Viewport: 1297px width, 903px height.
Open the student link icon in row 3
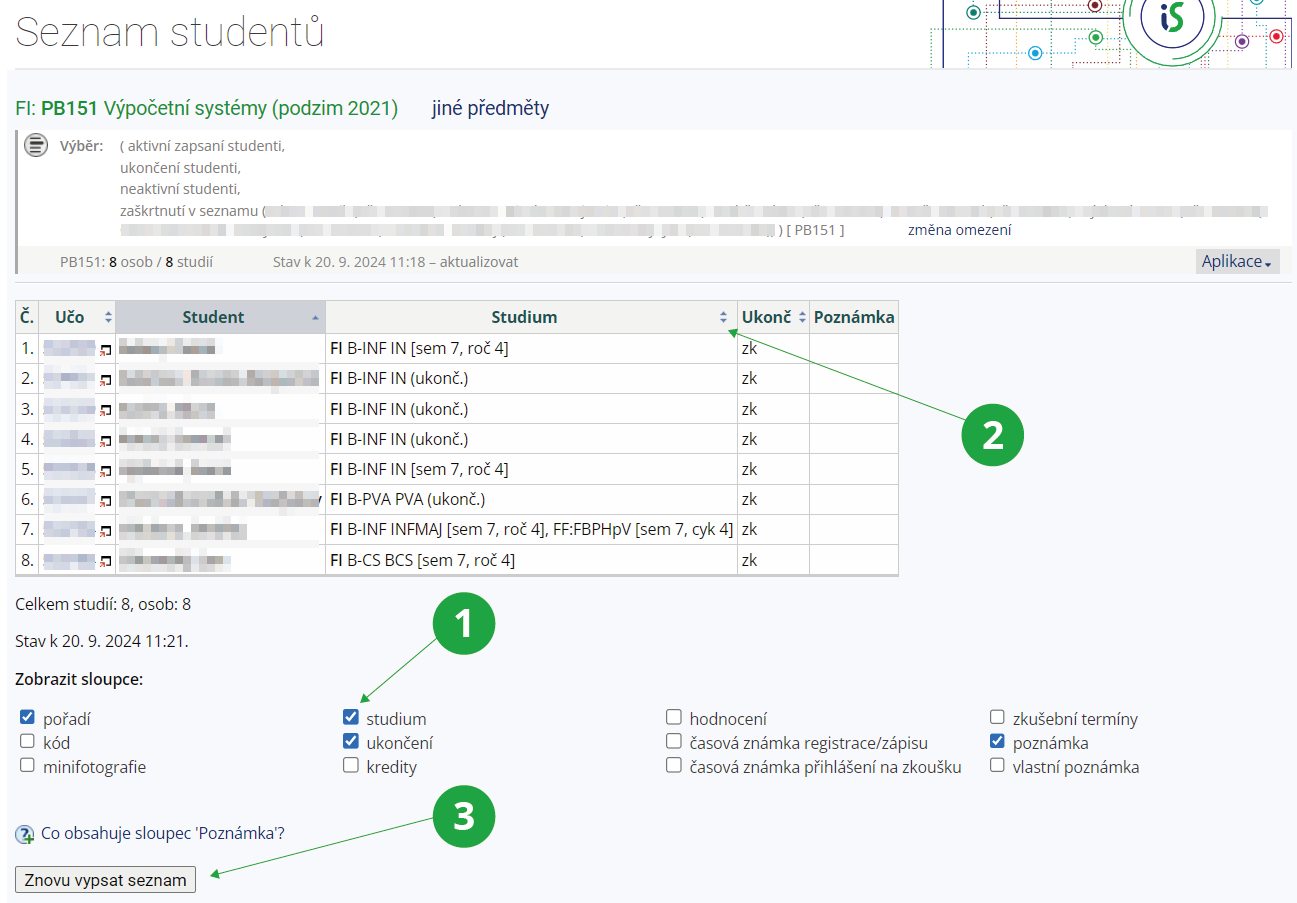105,410
